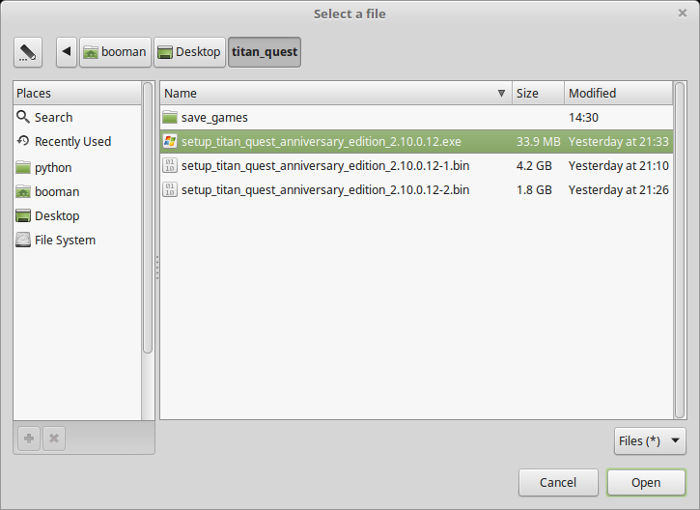Open Recently Used in Places
This screenshot has height=510, width=700.
pos(77,142)
